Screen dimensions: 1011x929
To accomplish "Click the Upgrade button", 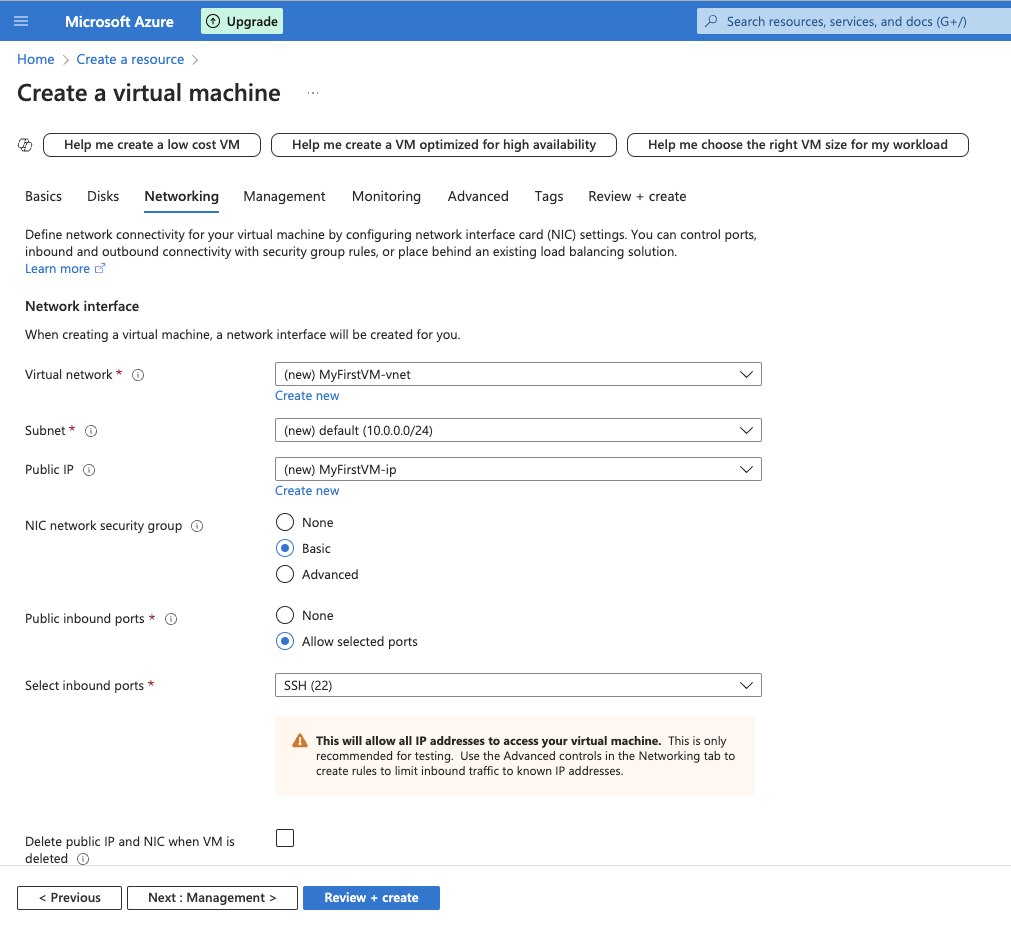I will [242, 21].
